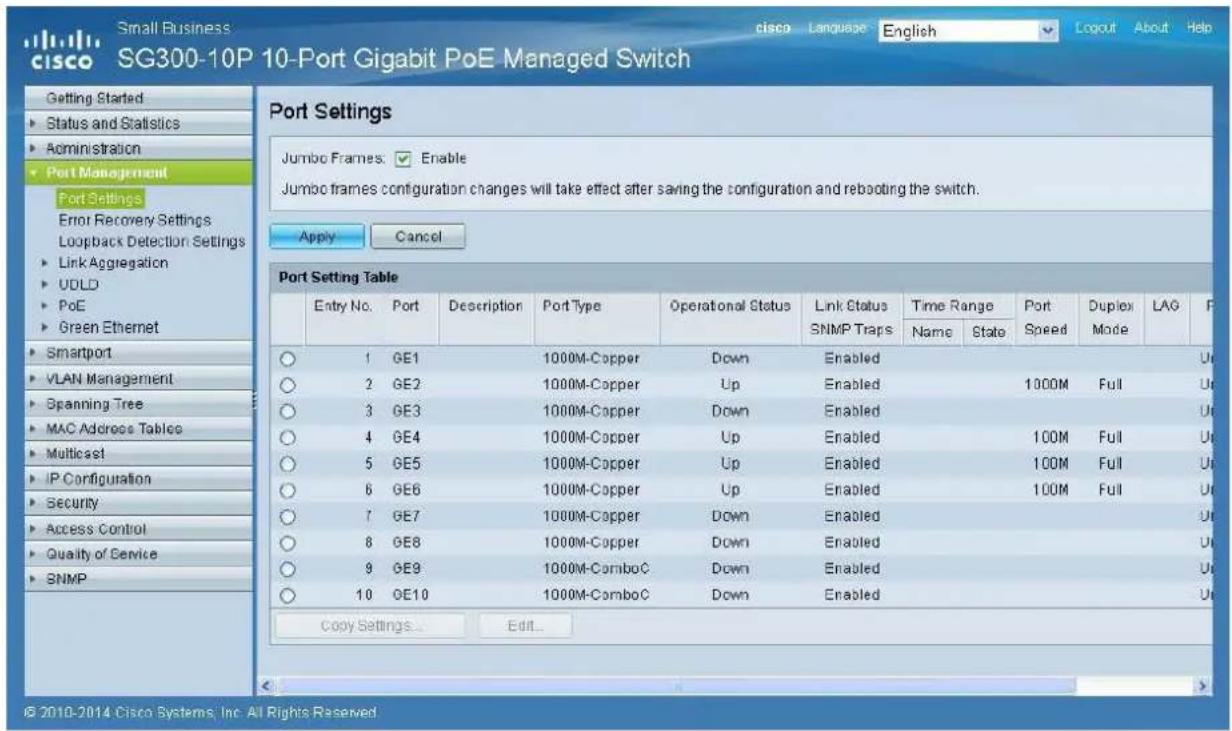Select radio button for port GE8
Image resolution: width=1232 pixels, height=731 pixels.
(288, 543)
